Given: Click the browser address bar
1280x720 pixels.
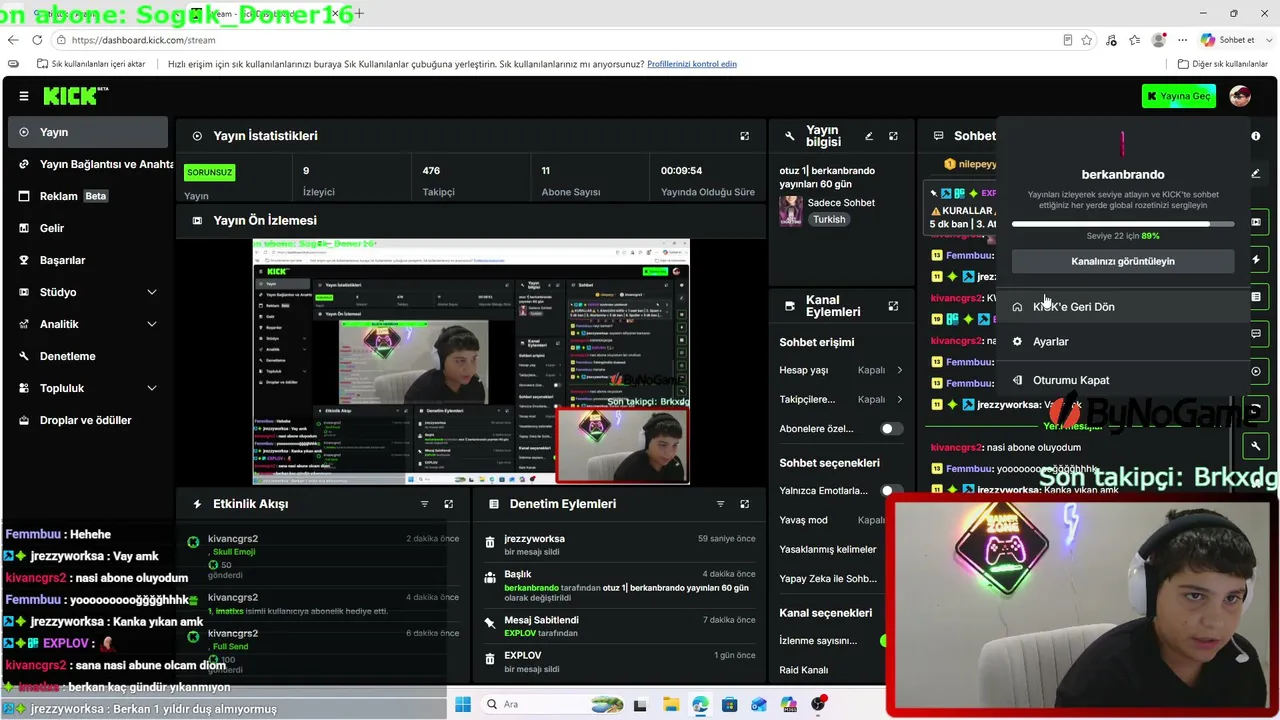Looking at the screenshot, I should [560, 40].
